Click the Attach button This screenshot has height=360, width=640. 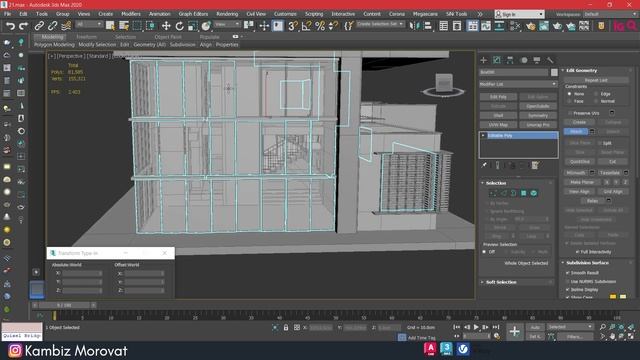[576, 131]
